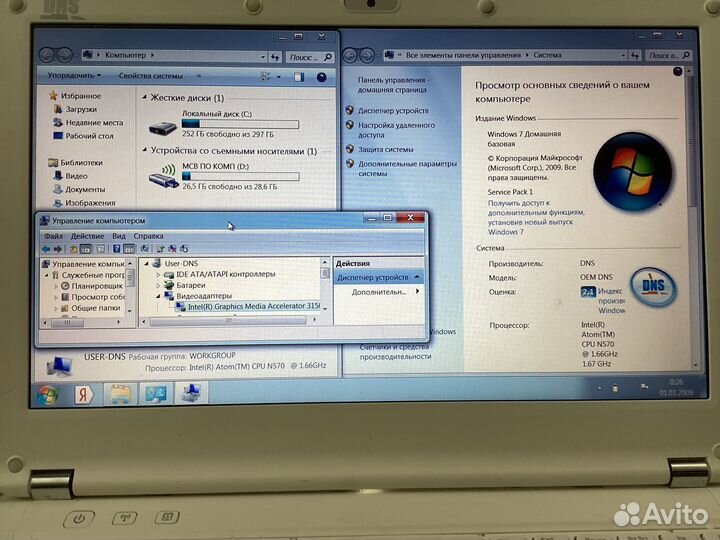The width and height of the screenshot is (720, 540).
Task: Collapse the Жесткие диски group
Action: 144,99
